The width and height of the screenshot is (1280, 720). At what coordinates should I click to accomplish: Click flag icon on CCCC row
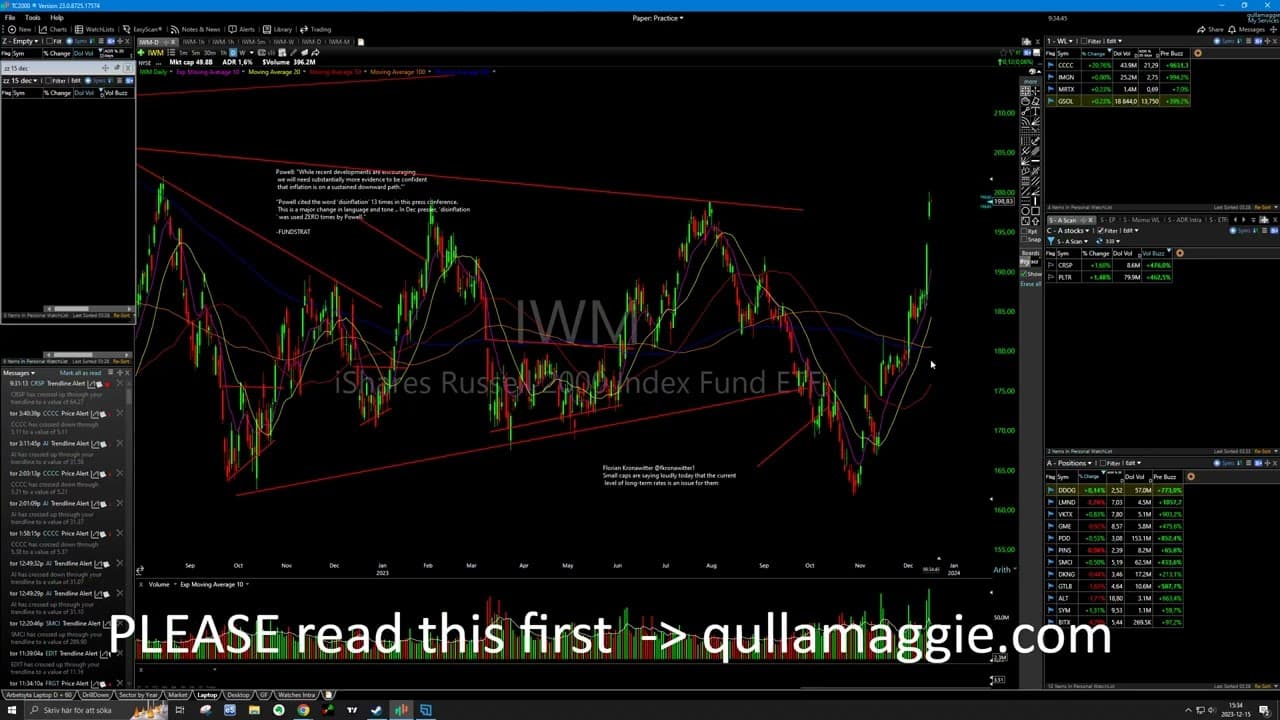[x=1051, y=65]
